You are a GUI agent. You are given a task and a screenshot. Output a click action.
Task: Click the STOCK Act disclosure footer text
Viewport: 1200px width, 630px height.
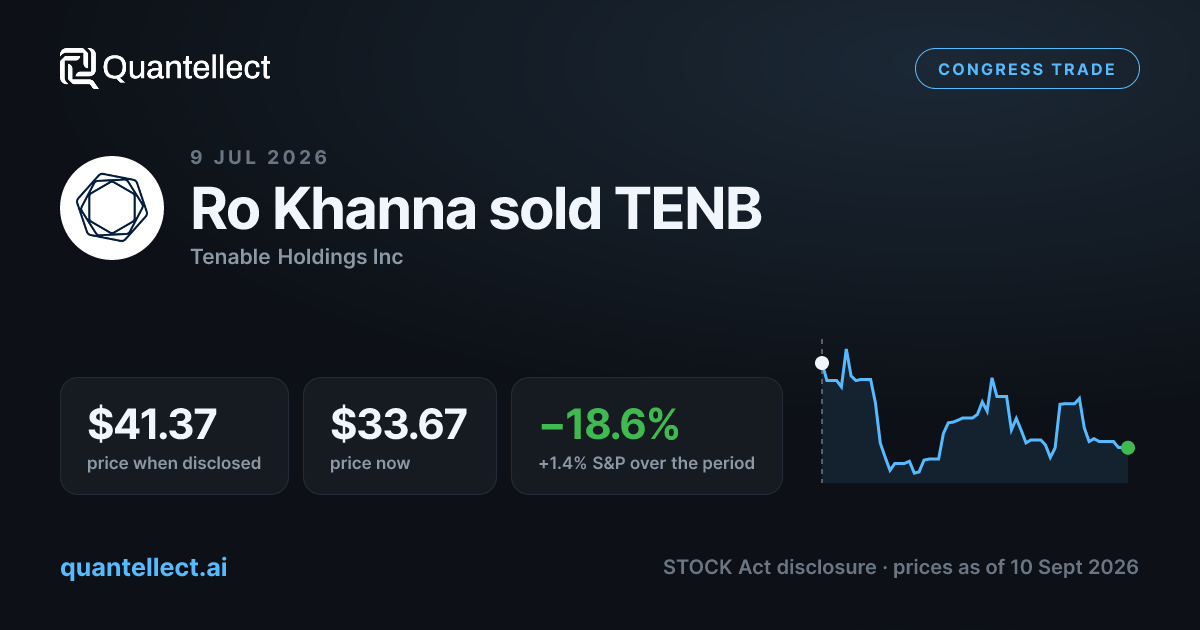click(x=771, y=567)
